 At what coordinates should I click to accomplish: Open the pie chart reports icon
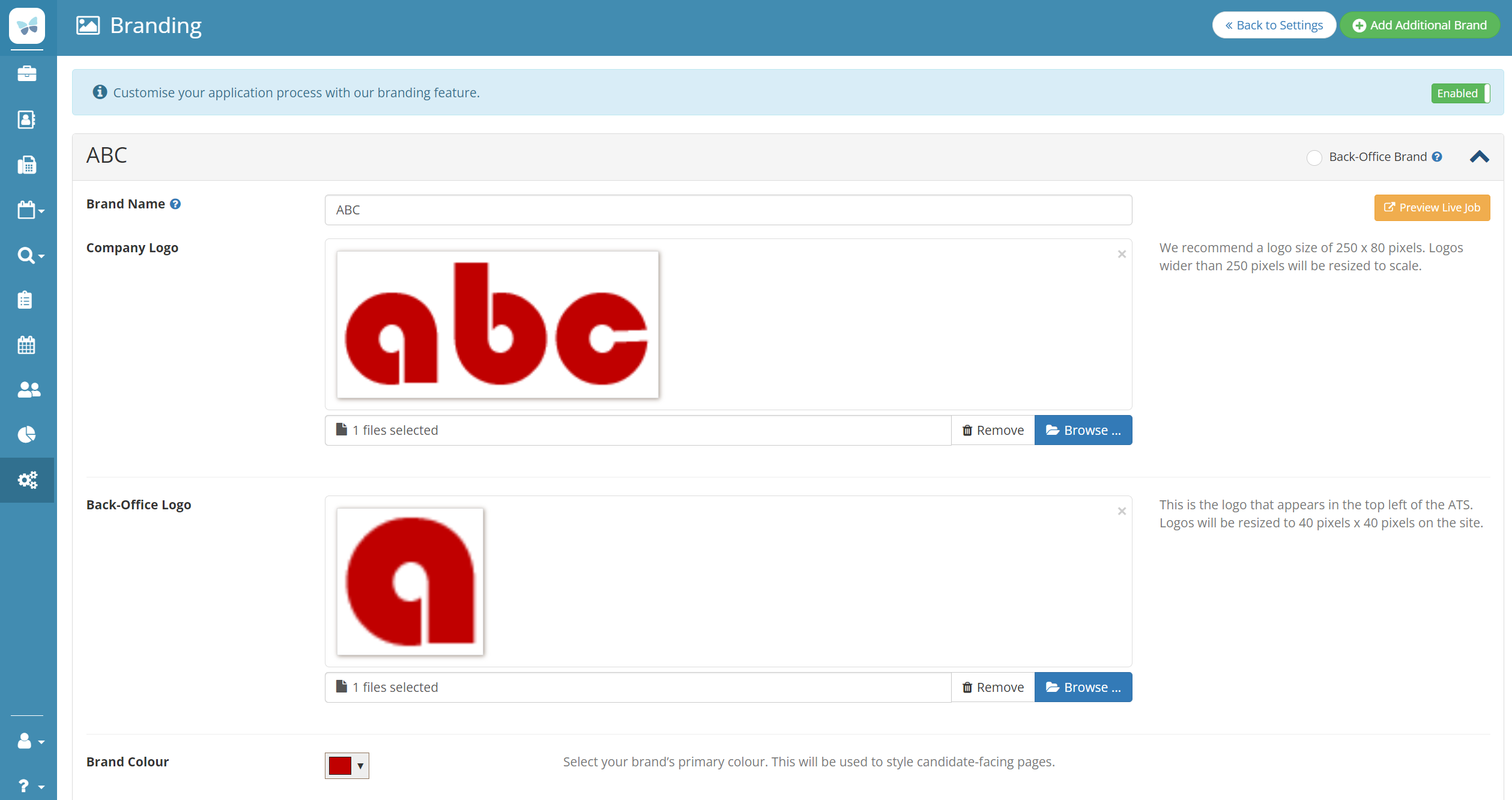coord(26,434)
